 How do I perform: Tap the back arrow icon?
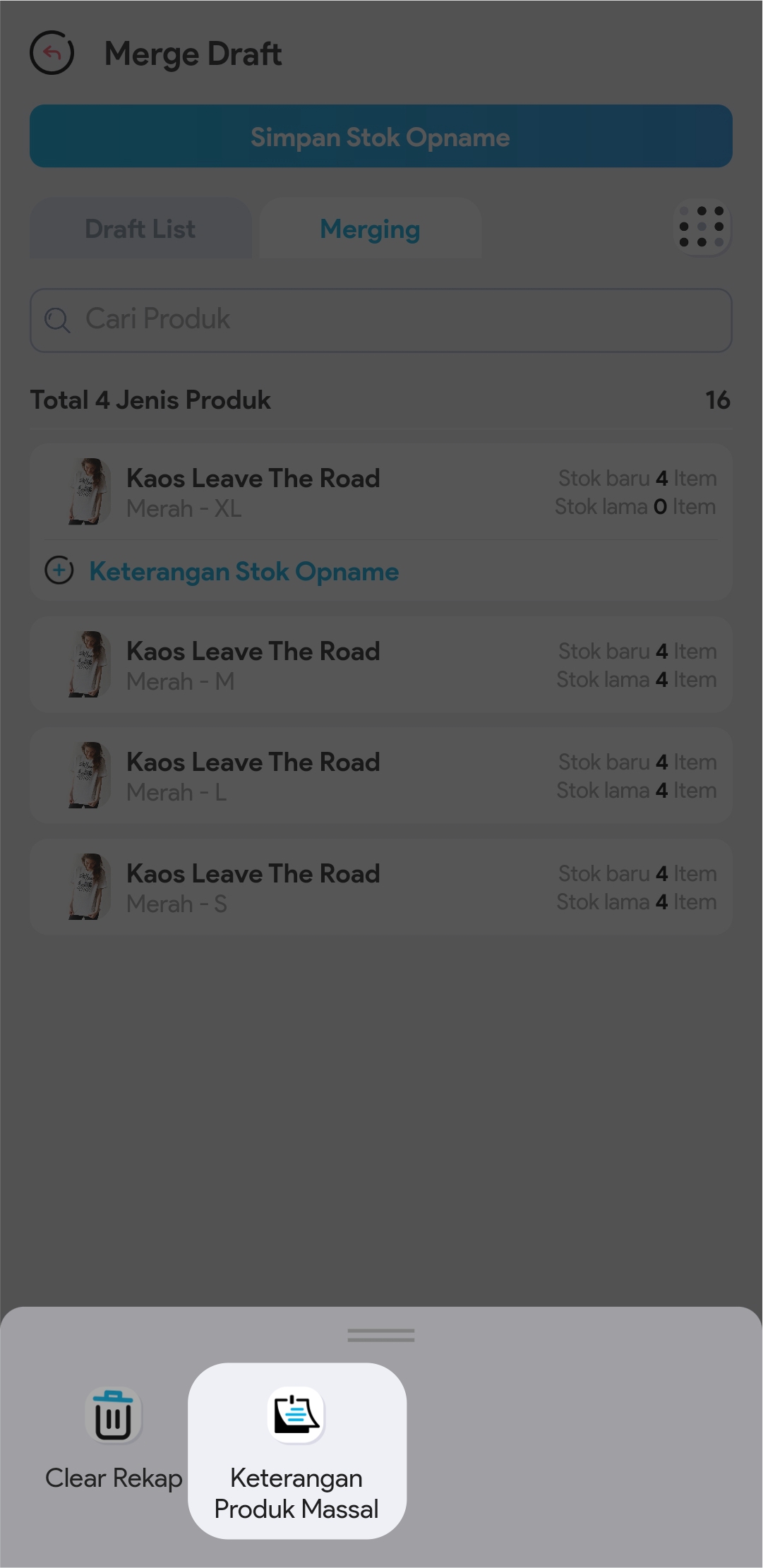point(52,53)
